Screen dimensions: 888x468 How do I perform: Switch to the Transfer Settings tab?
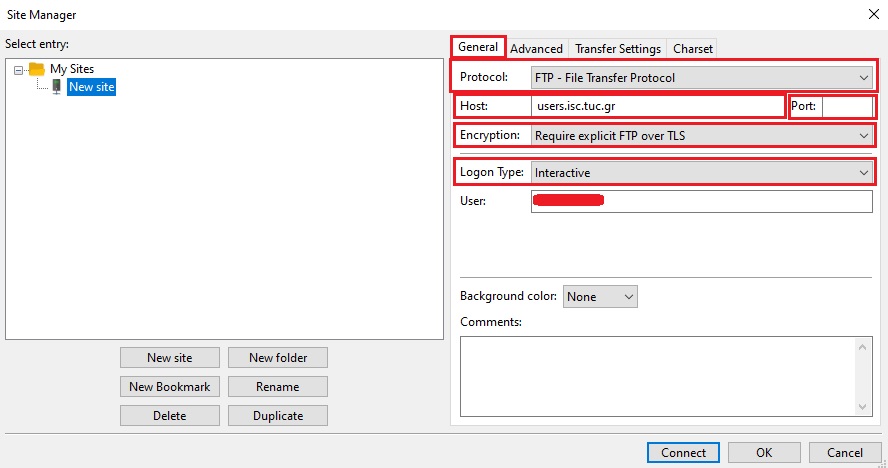(x=617, y=48)
